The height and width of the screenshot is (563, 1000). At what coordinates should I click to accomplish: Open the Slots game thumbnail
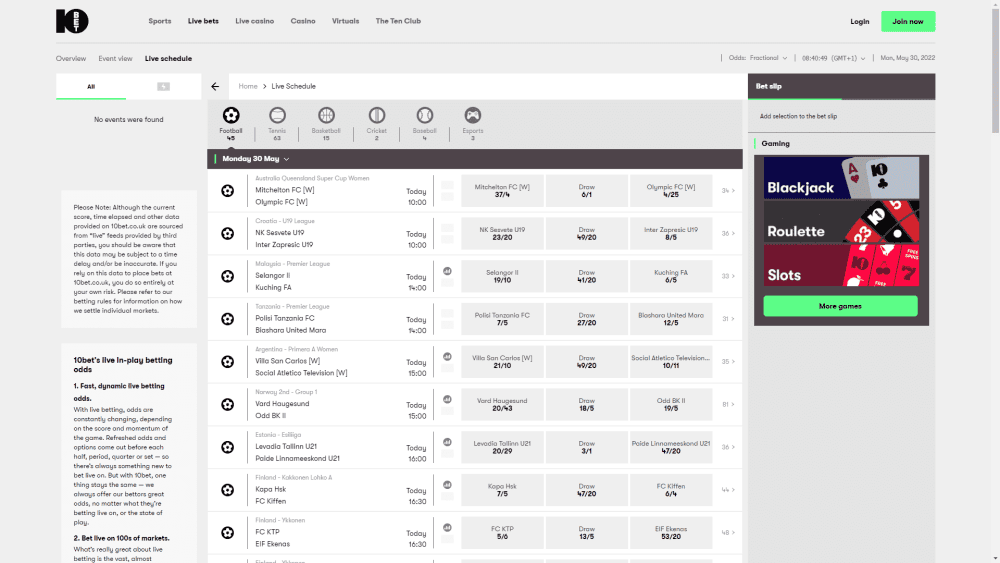[841, 265]
